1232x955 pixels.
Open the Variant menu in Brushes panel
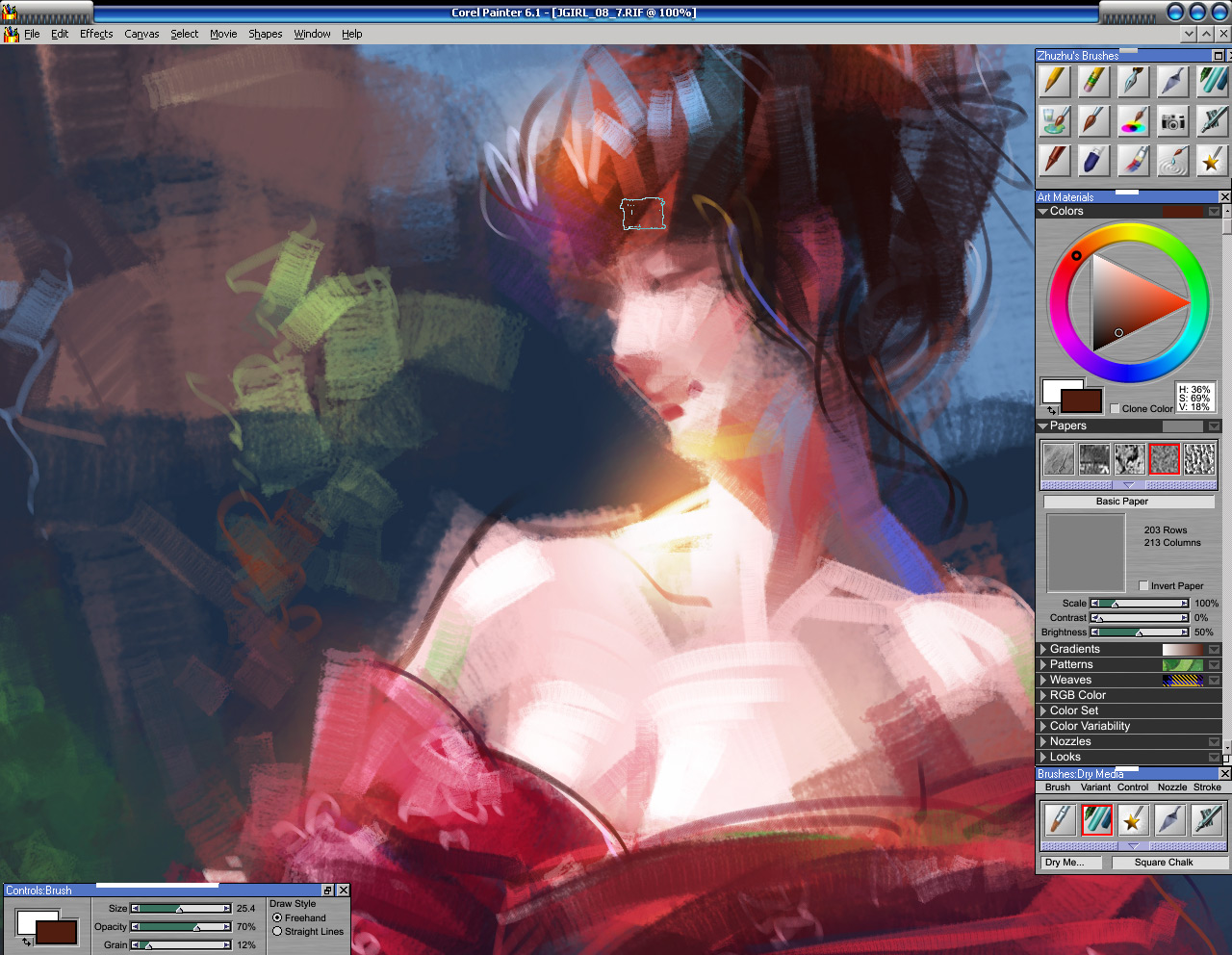(x=1095, y=787)
